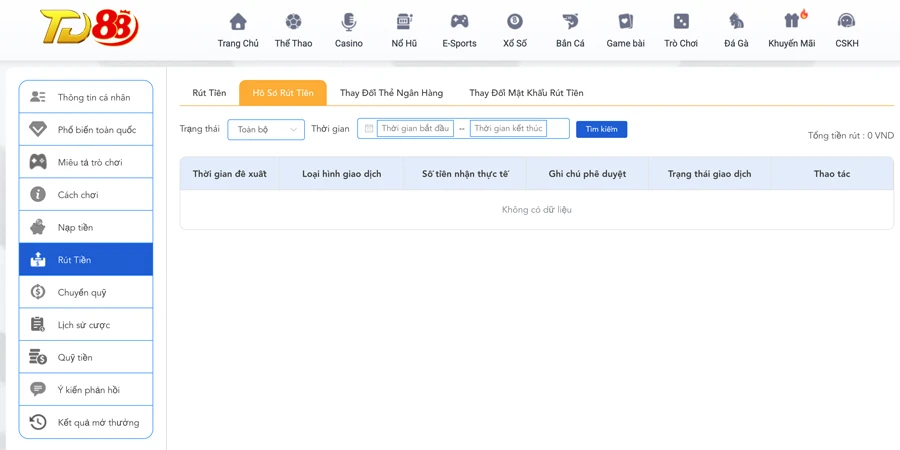Open Thông tin cá nhân sidebar label
This screenshot has height=450, width=900.
[94, 98]
